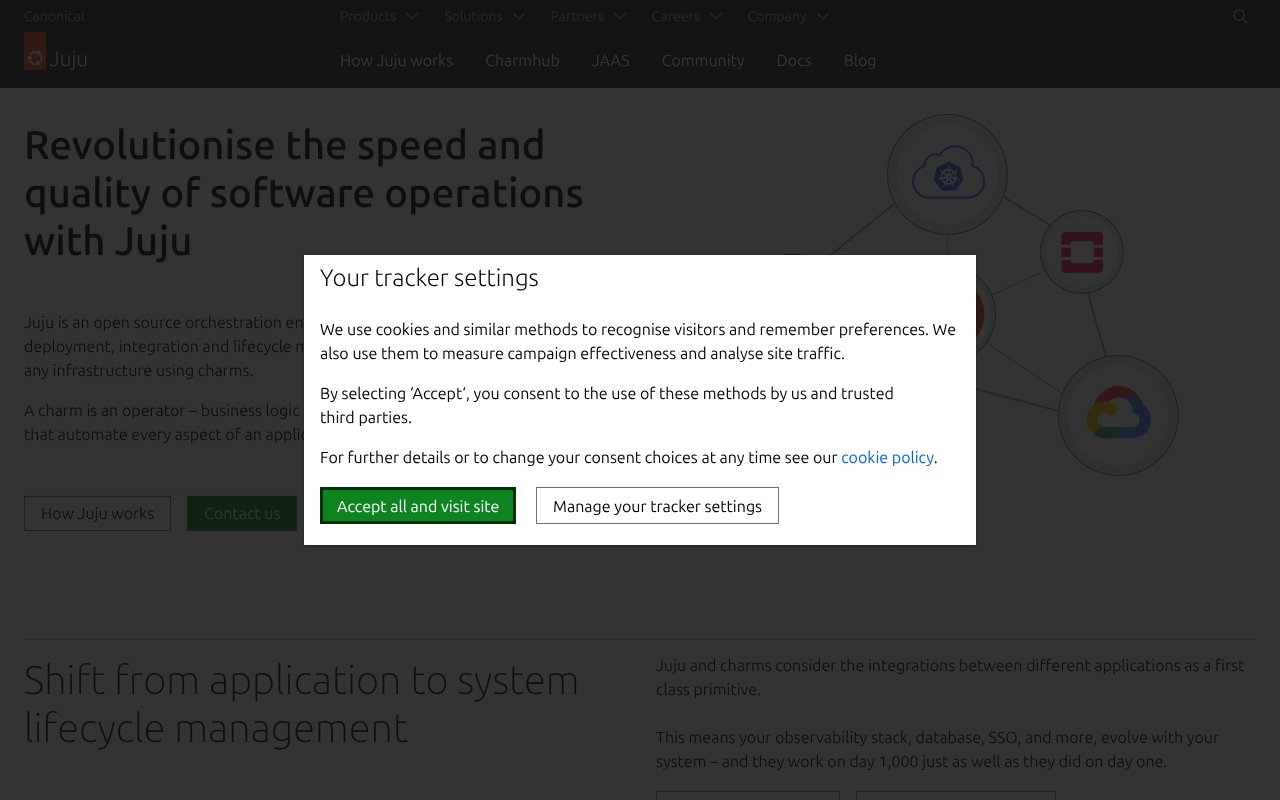
Task: Click the orange Juju square icon
Action: tap(34, 50)
